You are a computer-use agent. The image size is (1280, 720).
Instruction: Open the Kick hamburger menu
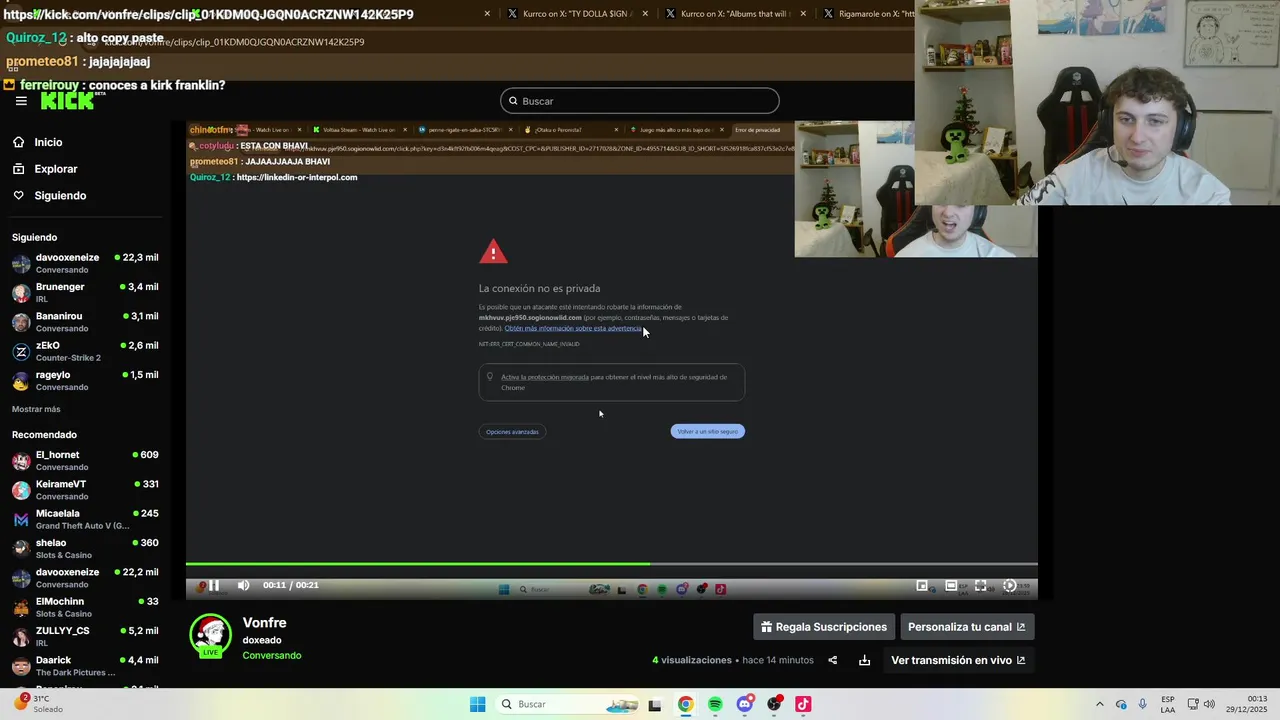click(21, 101)
